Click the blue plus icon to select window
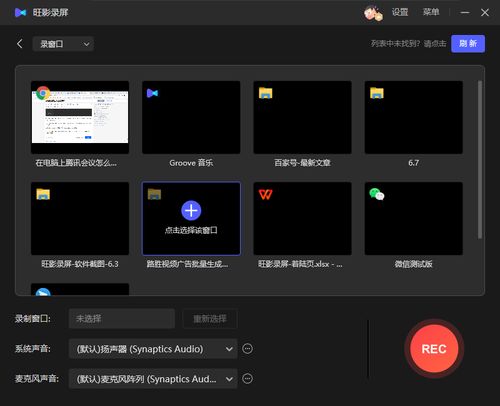This screenshot has height=406, width=500. (x=191, y=210)
